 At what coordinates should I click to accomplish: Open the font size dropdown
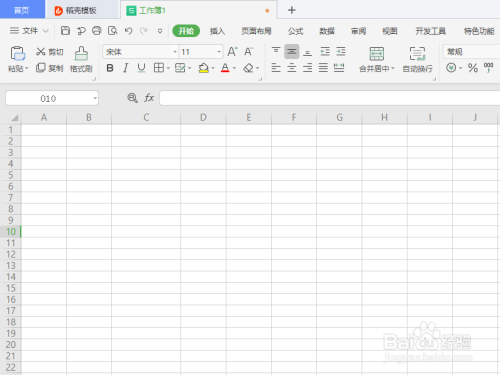pos(219,52)
